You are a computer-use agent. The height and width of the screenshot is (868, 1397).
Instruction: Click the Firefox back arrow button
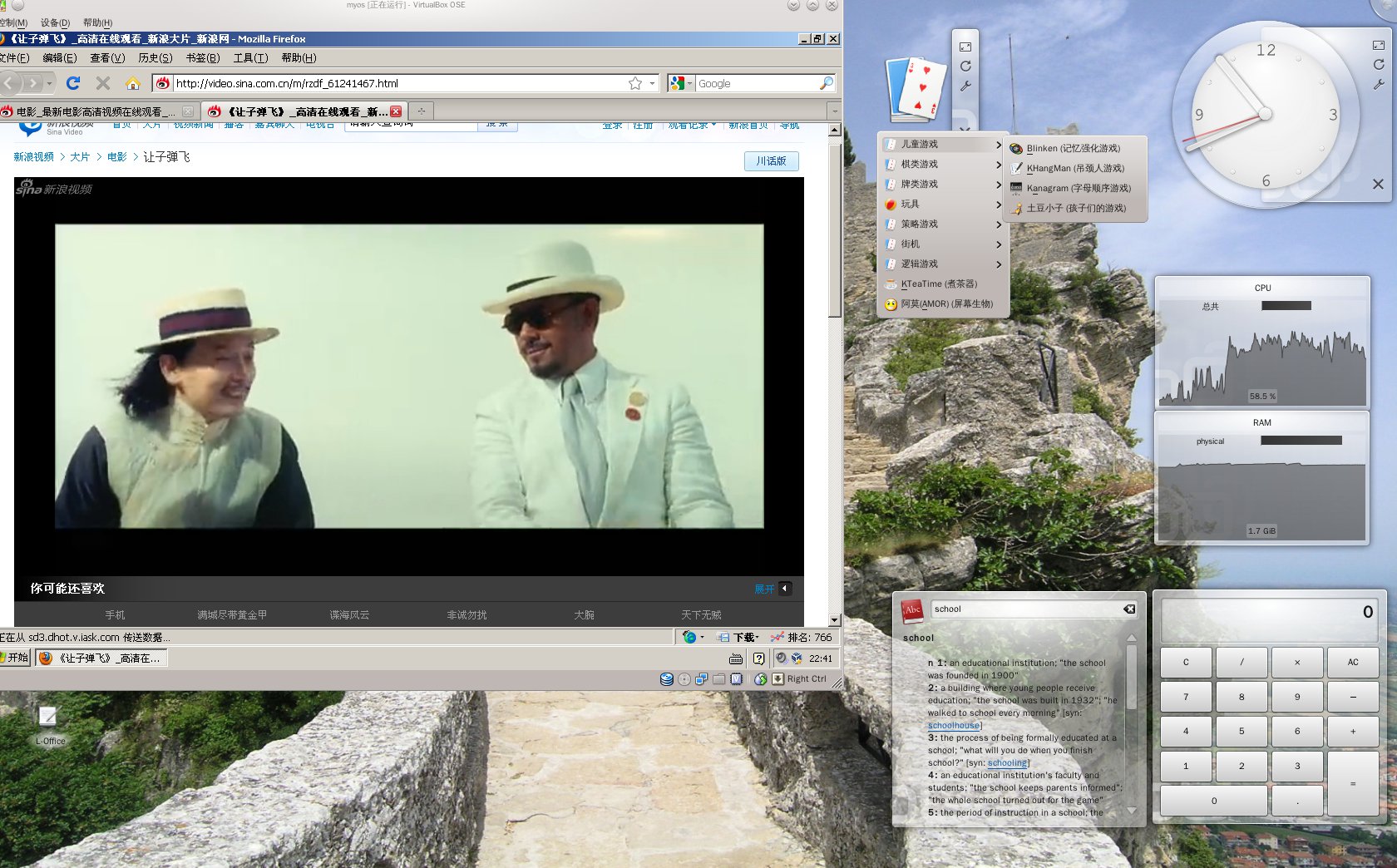(10, 83)
